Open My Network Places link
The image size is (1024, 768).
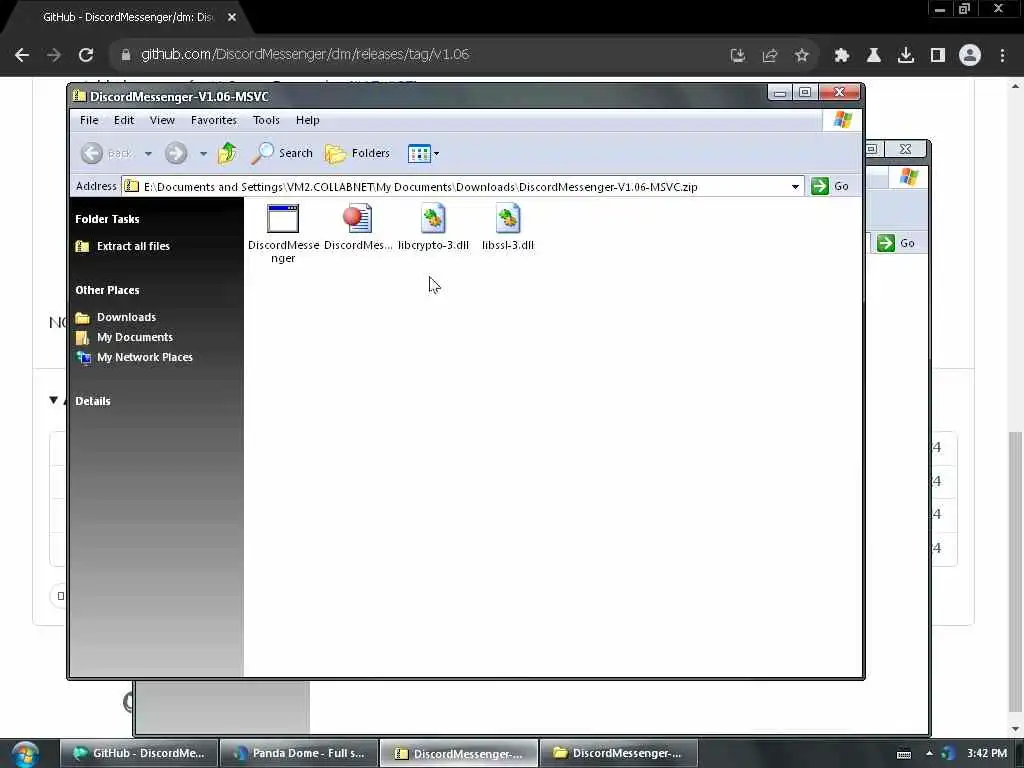point(134,357)
